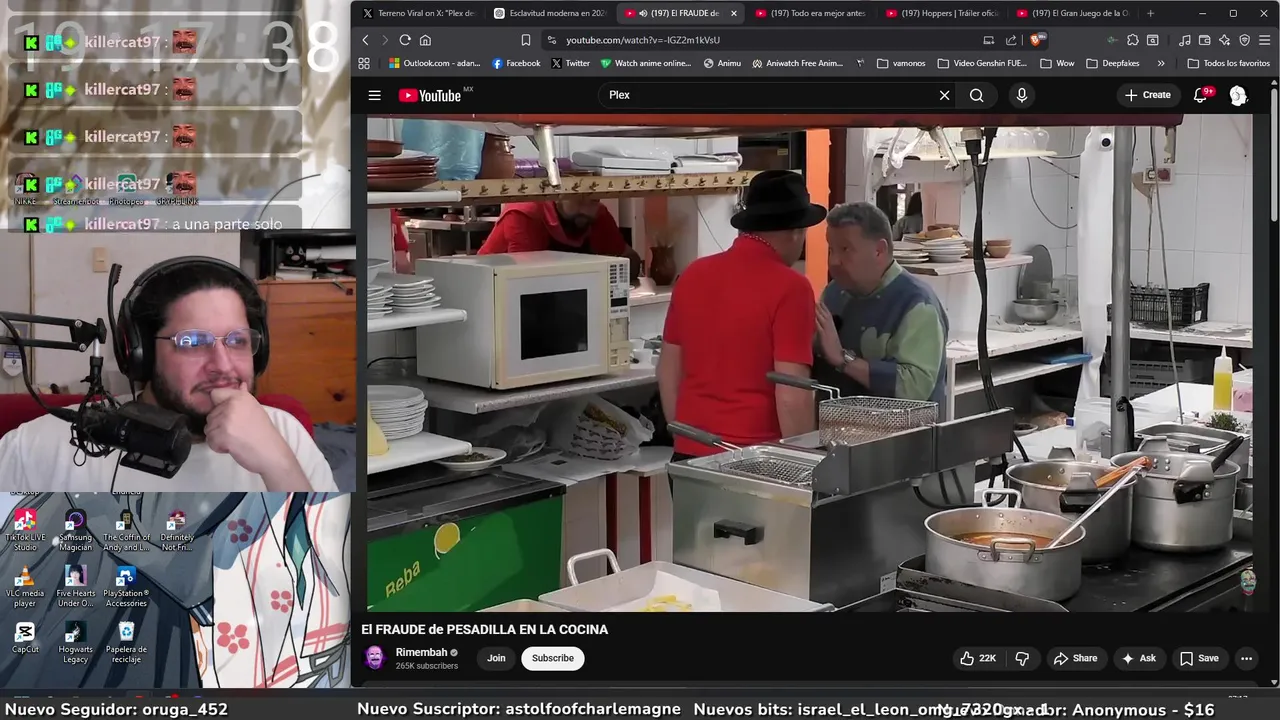This screenshot has height=720, width=1280.
Task: Clear the Plex search text
Action: [944, 95]
